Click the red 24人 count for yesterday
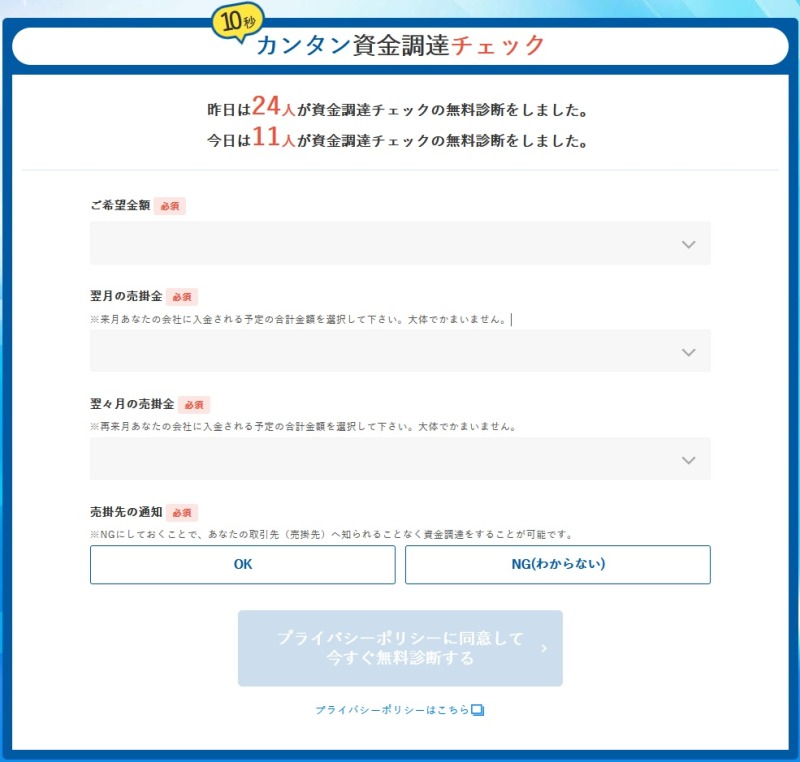 [x=272, y=108]
